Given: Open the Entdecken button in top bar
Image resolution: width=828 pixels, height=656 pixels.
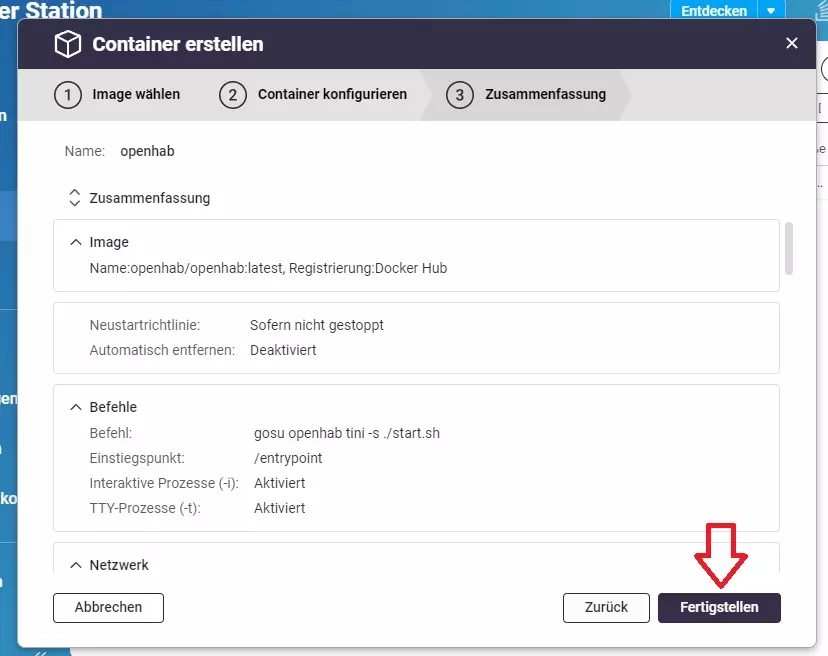Looking at the screenshot, I should click(x=713, y=11).
